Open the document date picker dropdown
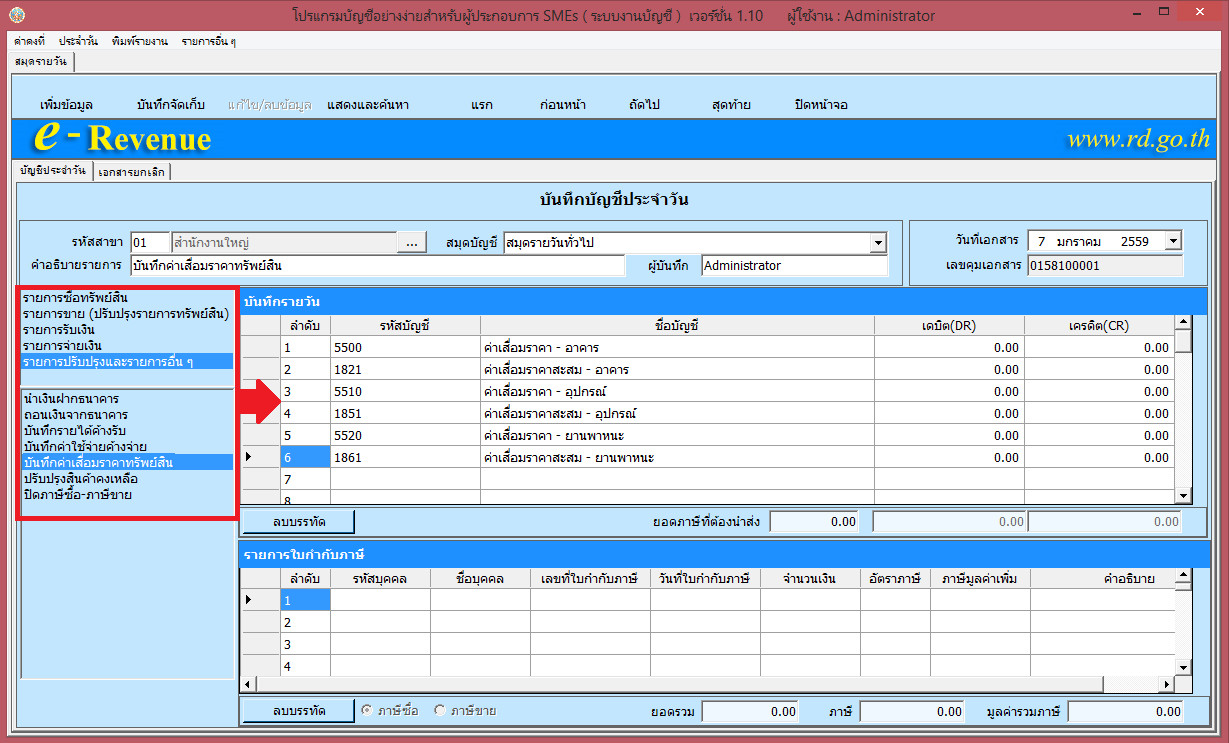 [1174, 240]
